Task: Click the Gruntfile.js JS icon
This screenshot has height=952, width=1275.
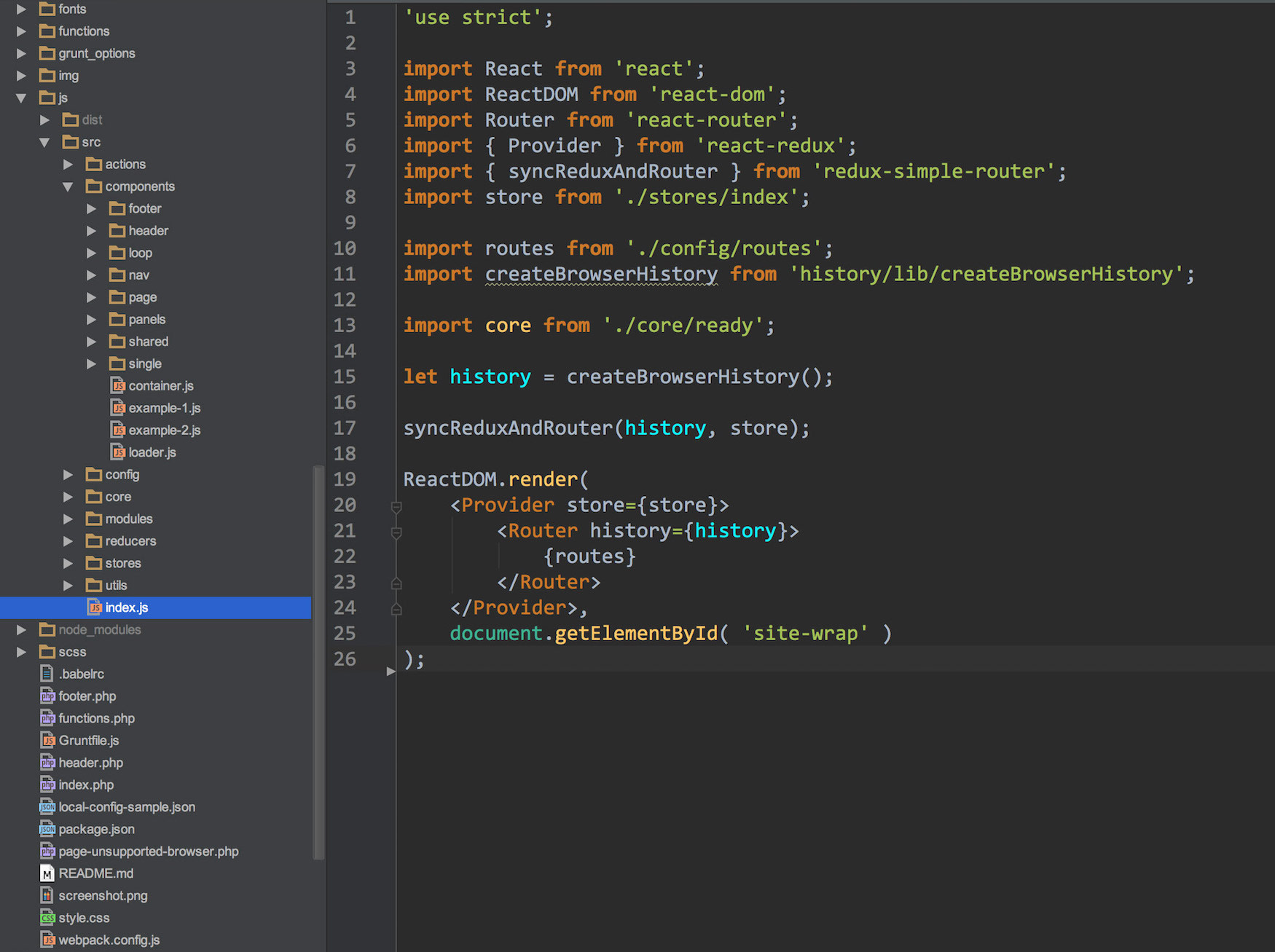Action: (x=47, y=740)
